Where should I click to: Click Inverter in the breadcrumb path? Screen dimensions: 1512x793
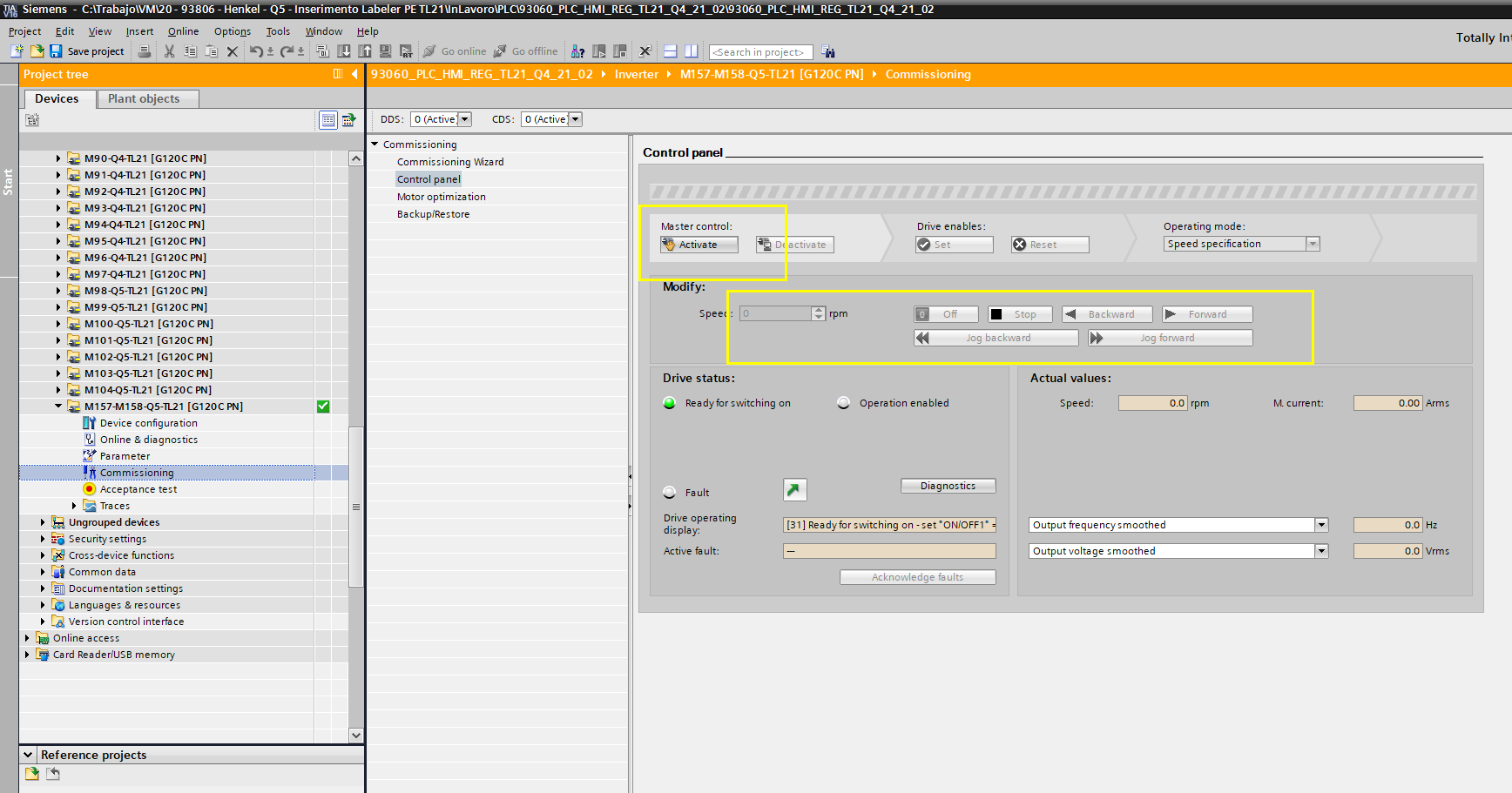[x=636, y=75]
